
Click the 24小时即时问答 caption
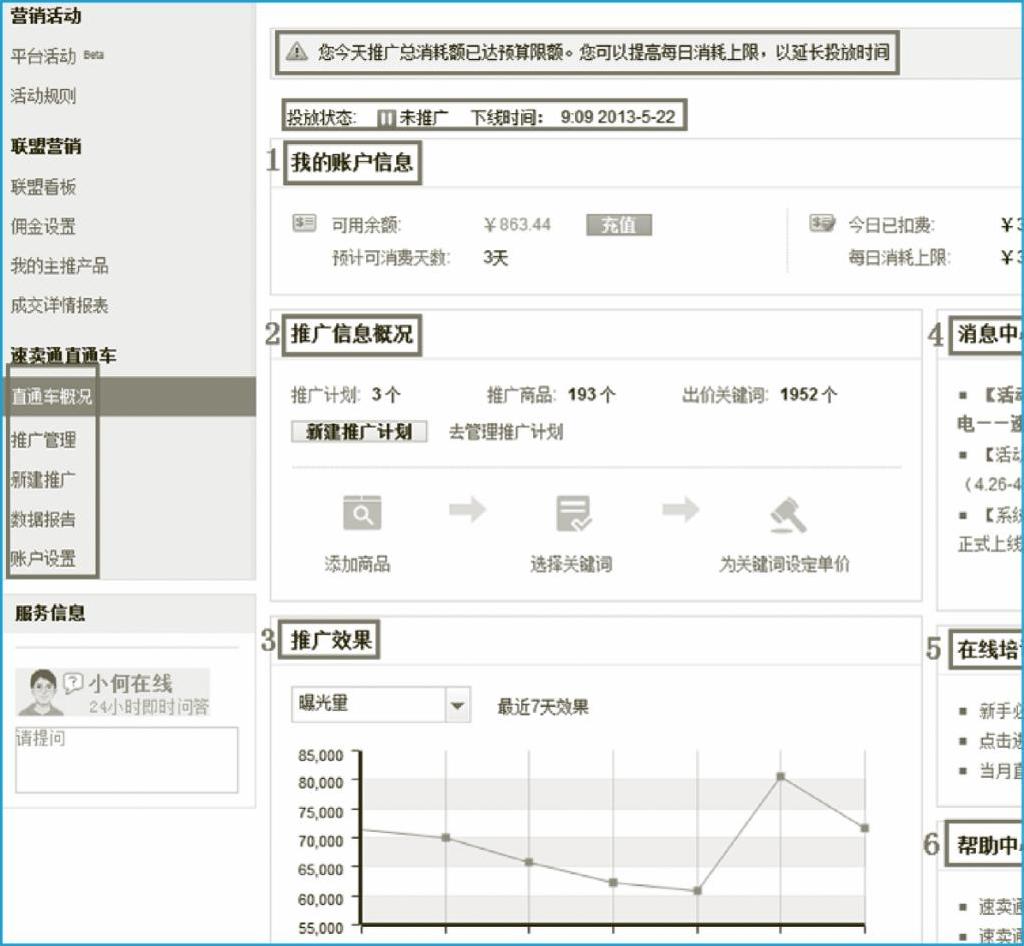coord(150,706)
